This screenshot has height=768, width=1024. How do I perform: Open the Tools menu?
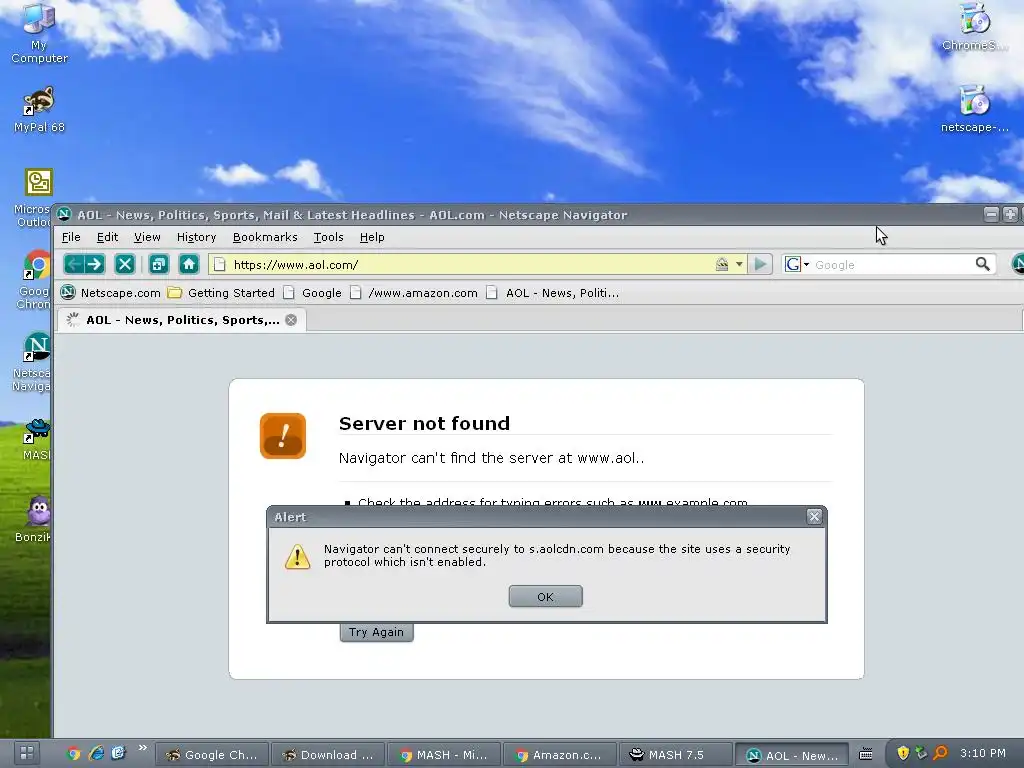point(328,237)
